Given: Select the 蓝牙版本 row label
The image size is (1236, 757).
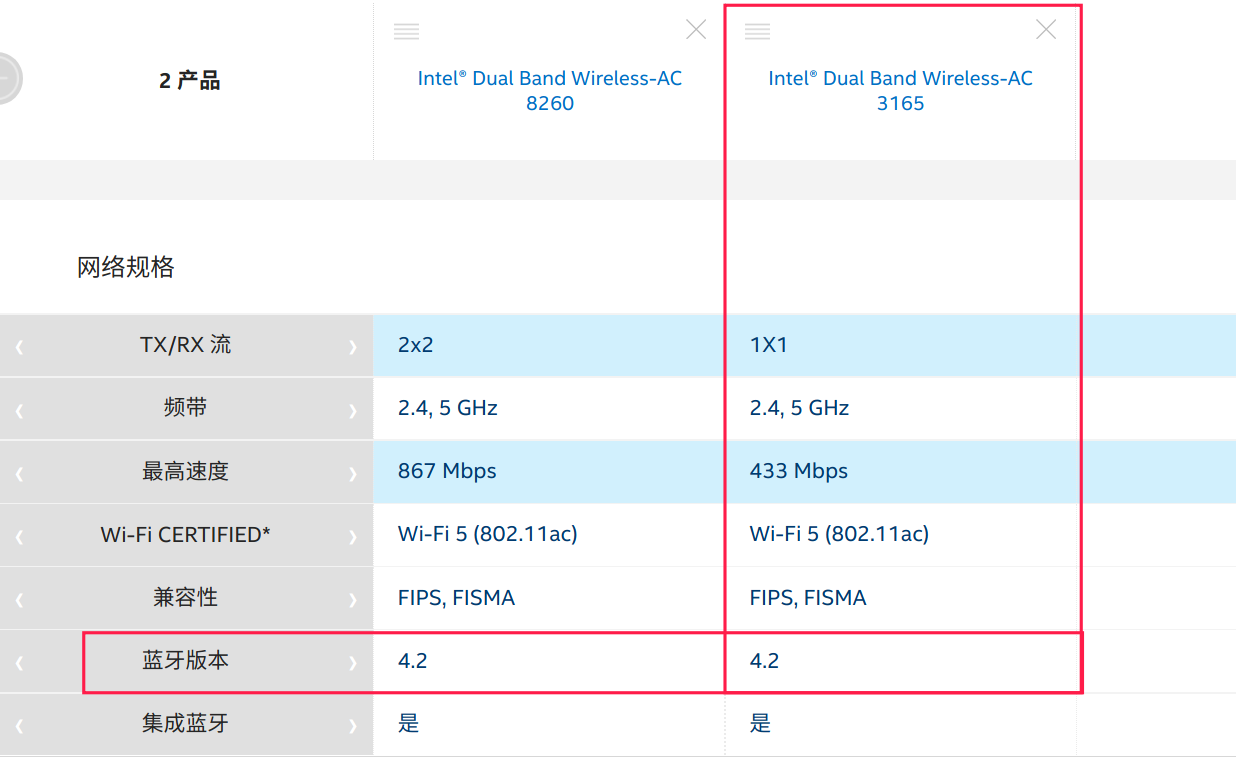Looking at the screenshot, I should pyautogui.click(x=185, y=661).
